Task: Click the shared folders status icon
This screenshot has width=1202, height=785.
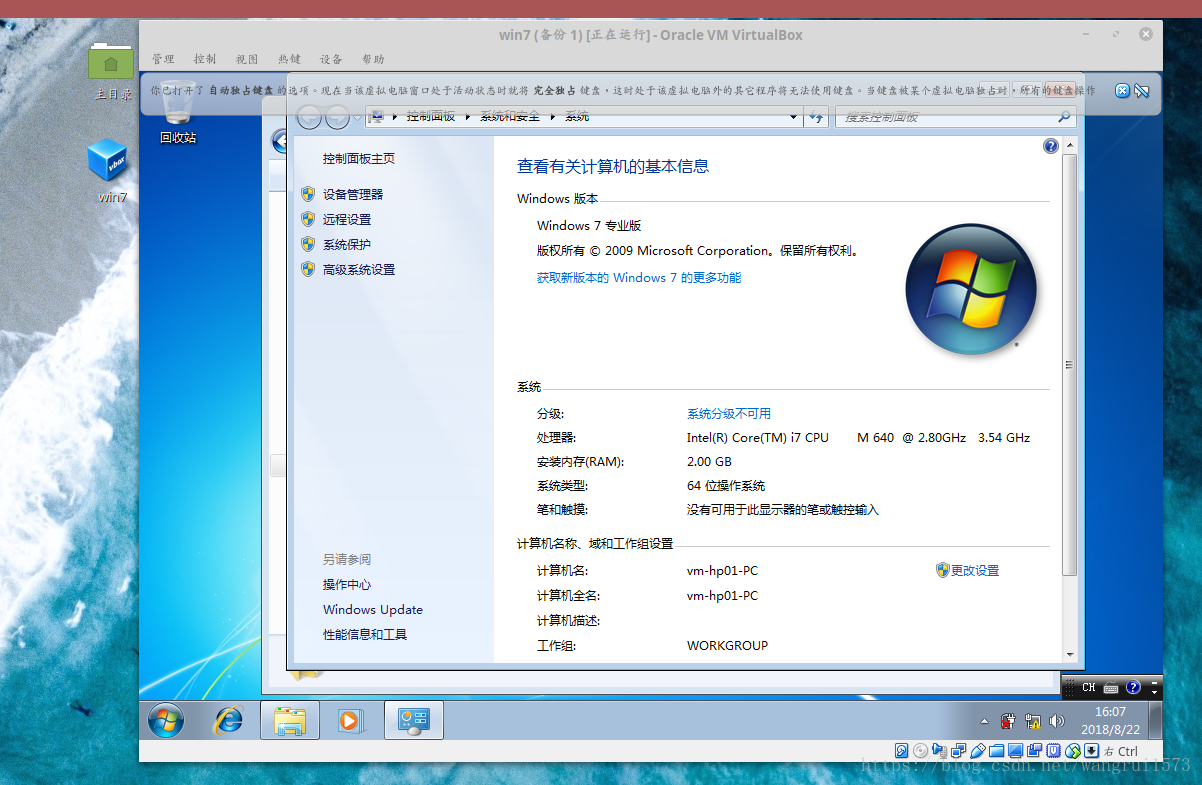Action: point(996,751)
